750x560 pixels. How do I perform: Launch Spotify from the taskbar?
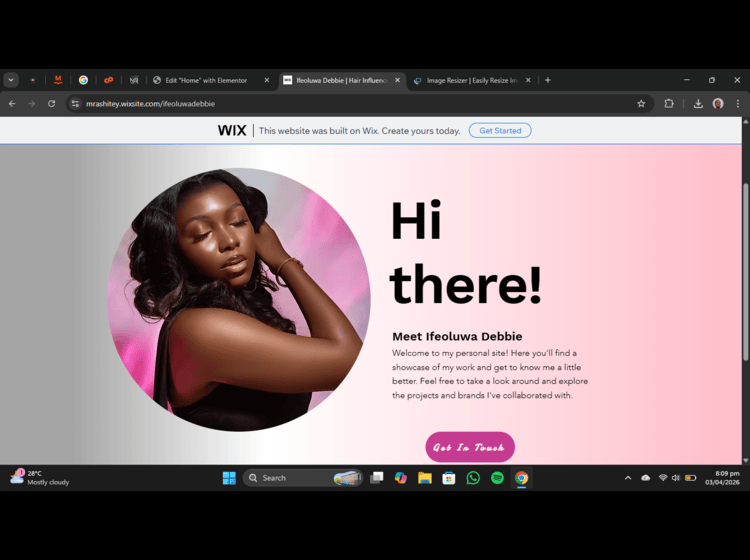coord(497,478)
